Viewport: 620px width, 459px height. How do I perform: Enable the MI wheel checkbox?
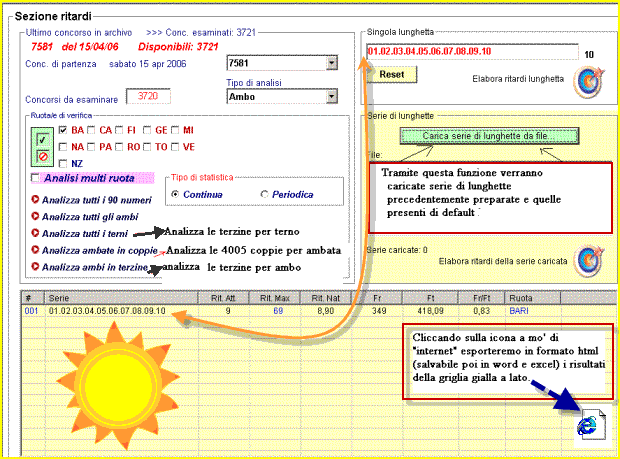[x=175, y=130]
